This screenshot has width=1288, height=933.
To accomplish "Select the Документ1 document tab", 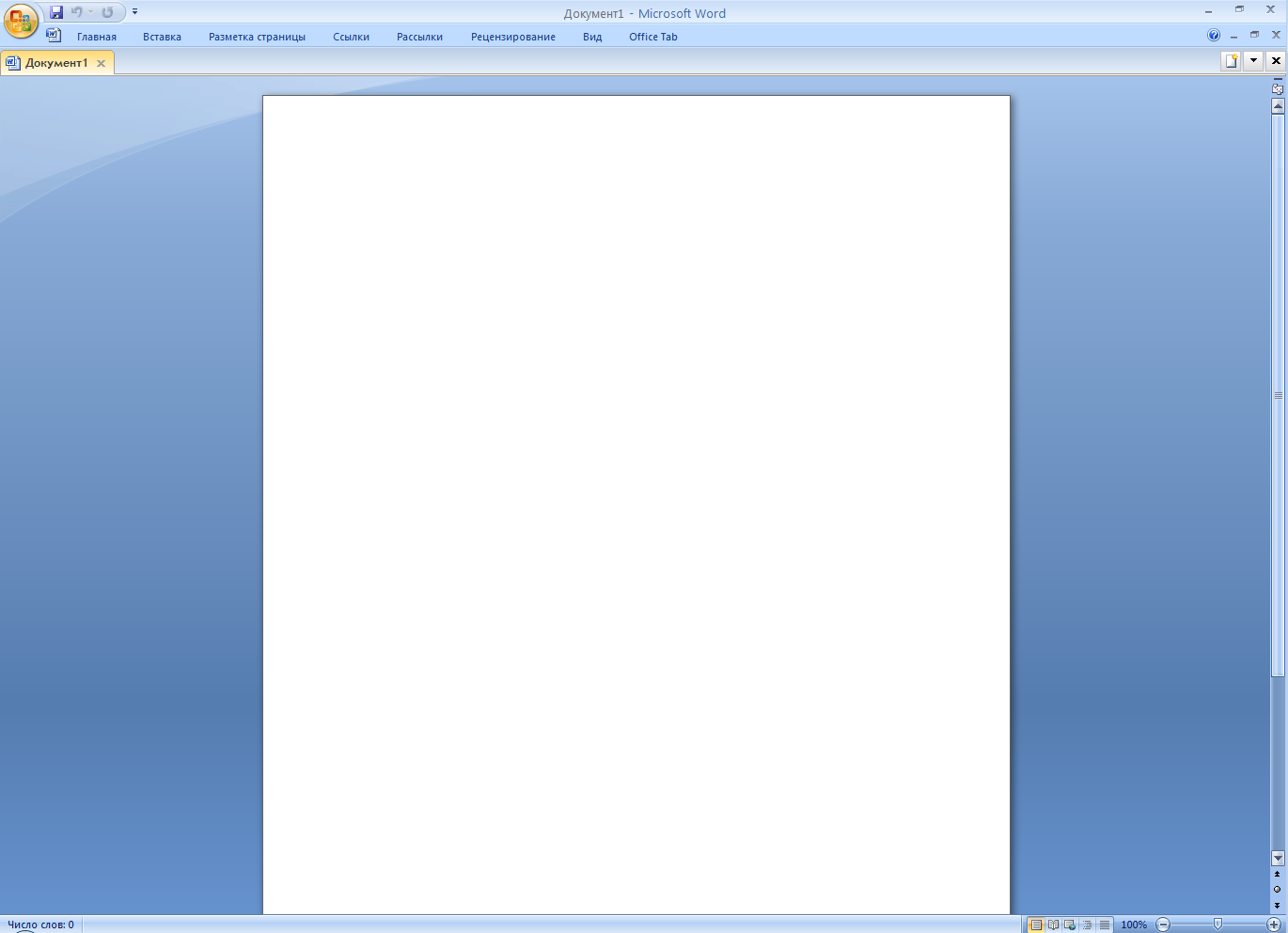I will 56,63.
